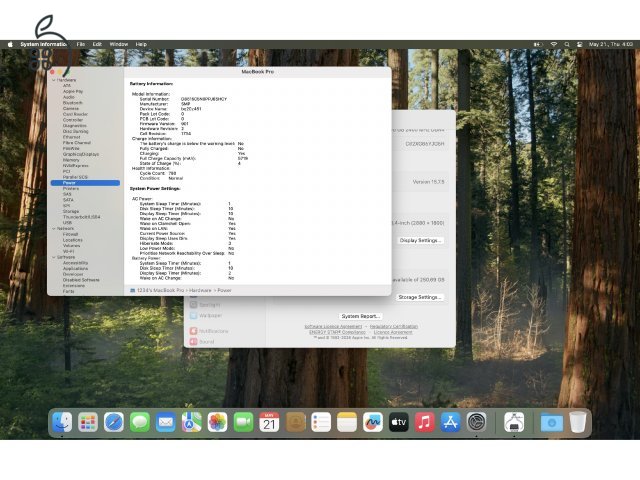Open Music app in the Dock
The height and width of the screenshot is (480, 640).
pyautogui.click(x=425, y=422)
